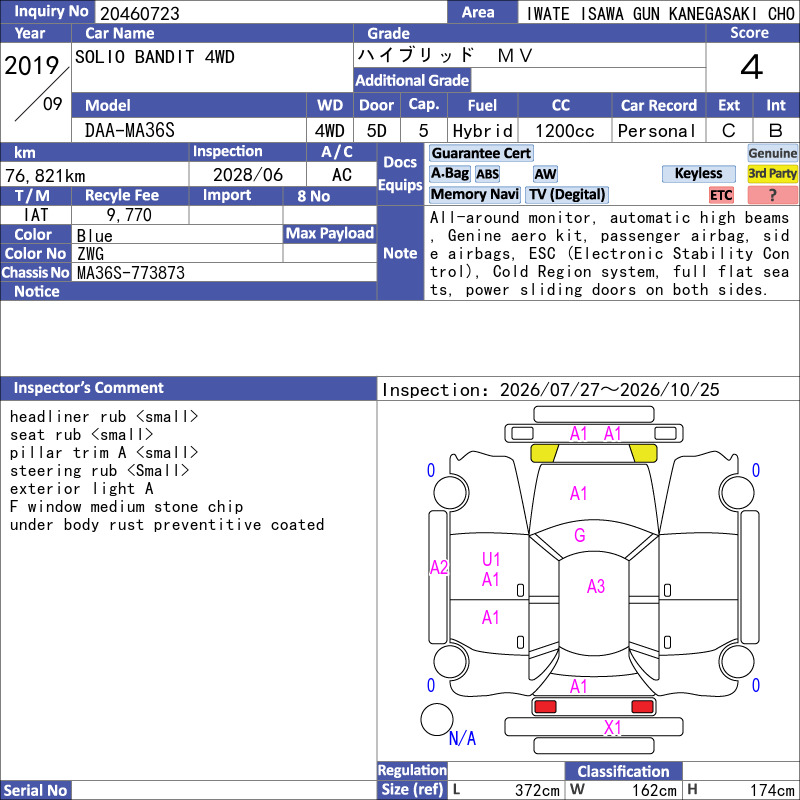Click the yellow 3rd Party badge
This screenshot has height=800, width=800.
(772, 173)
